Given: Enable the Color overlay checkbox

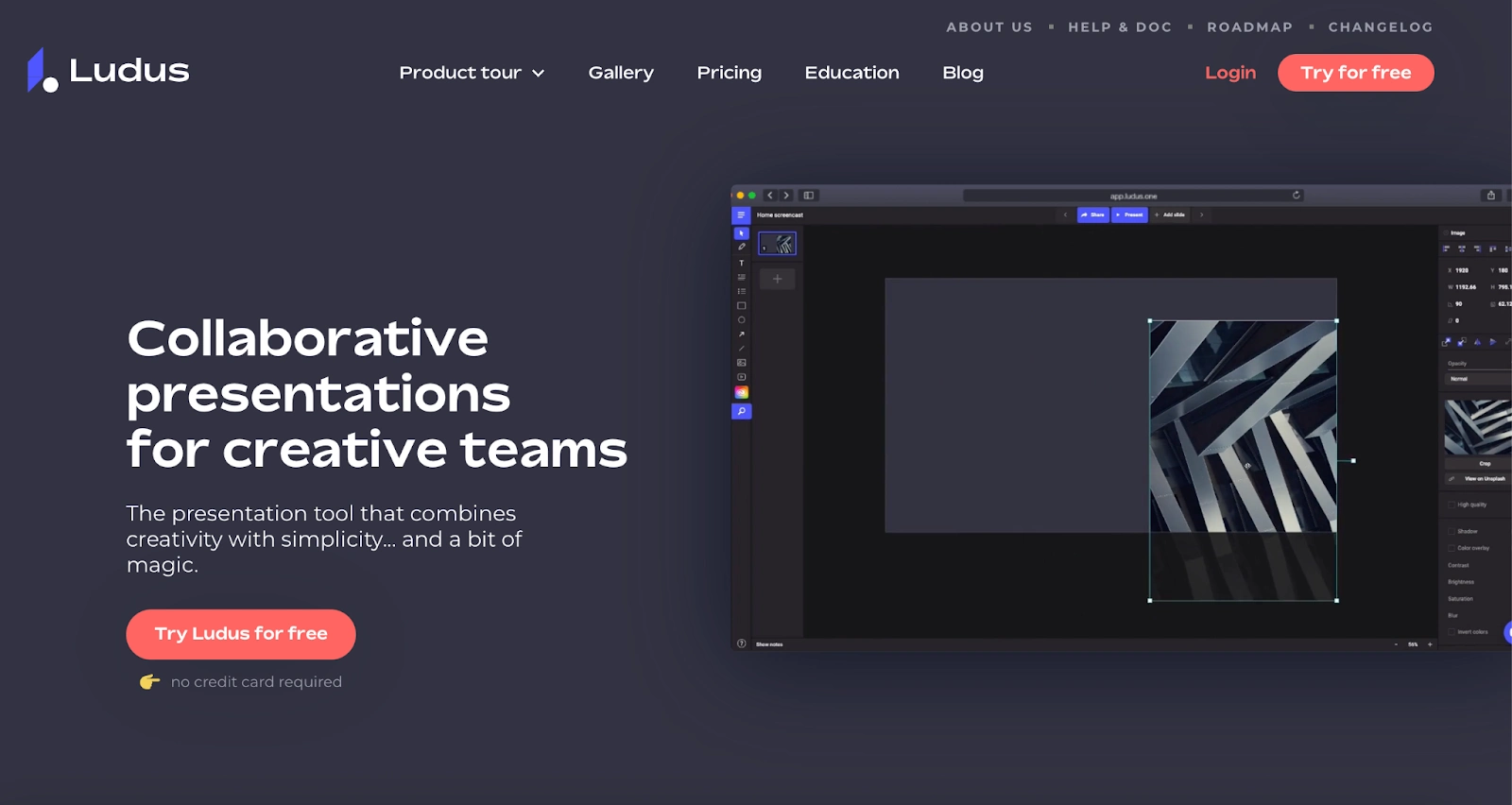Looking at the screenshot, I should [x=1452, y=548].
